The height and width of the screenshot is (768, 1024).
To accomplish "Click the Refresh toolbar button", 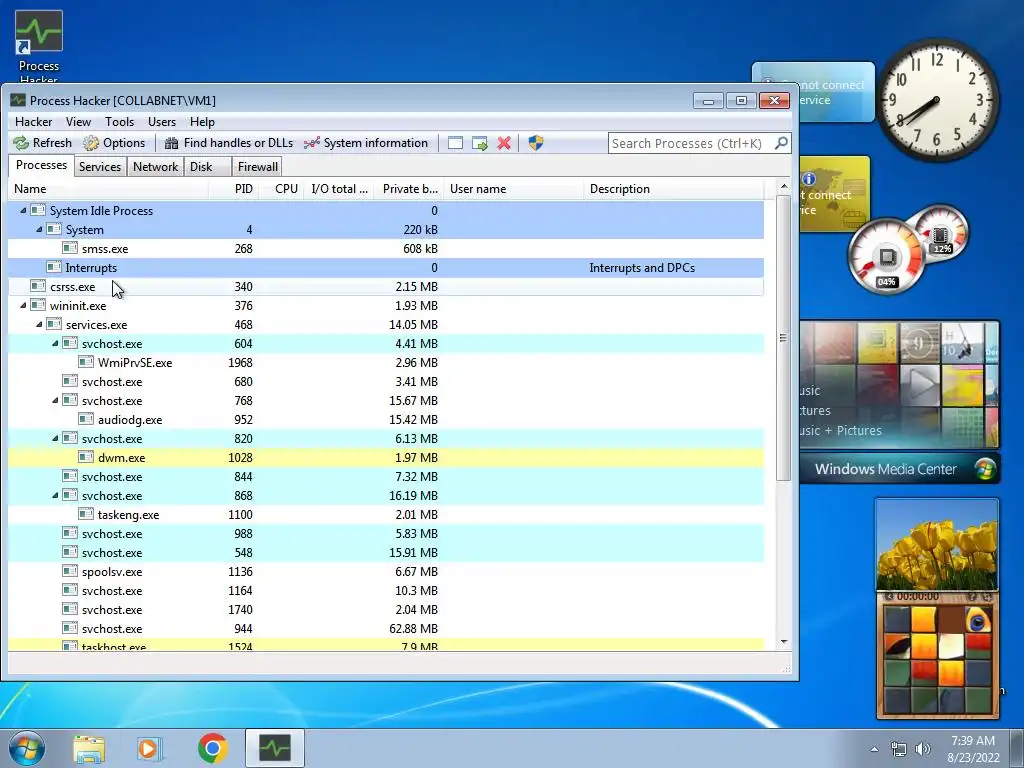I will pyautogui.click(x=42, y=143).
